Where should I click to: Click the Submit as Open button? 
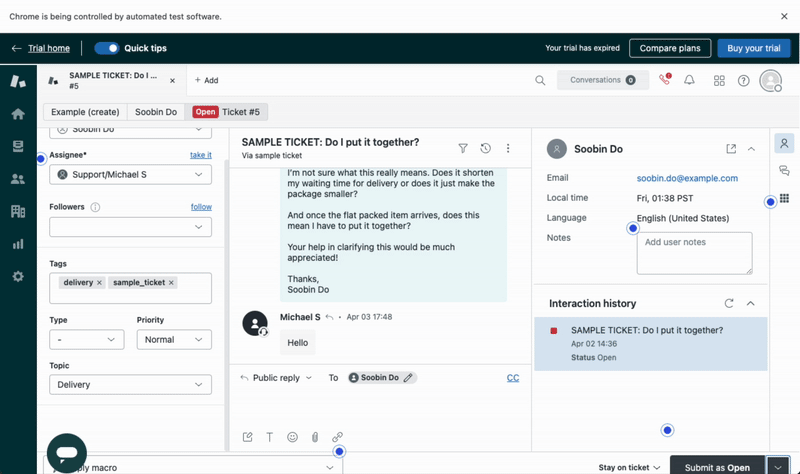717,467
